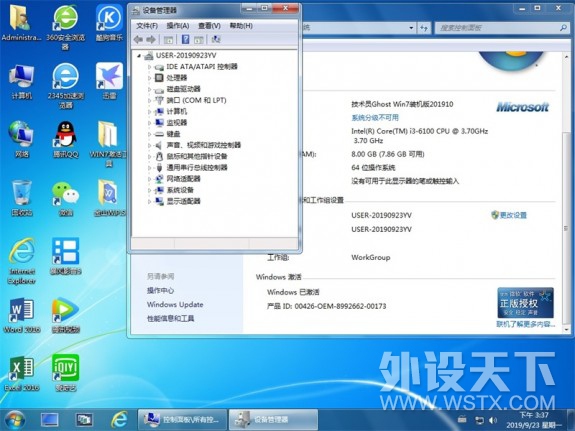Select the 计算机 desktop icon
The image size is (575, 431).
coord(22,81)
